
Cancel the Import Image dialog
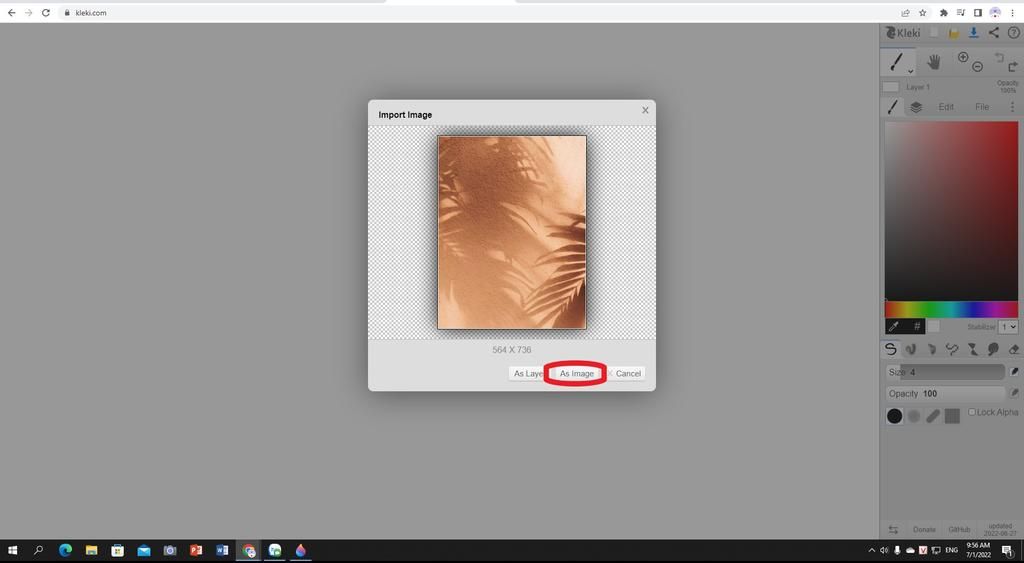[x=626, y=374]
